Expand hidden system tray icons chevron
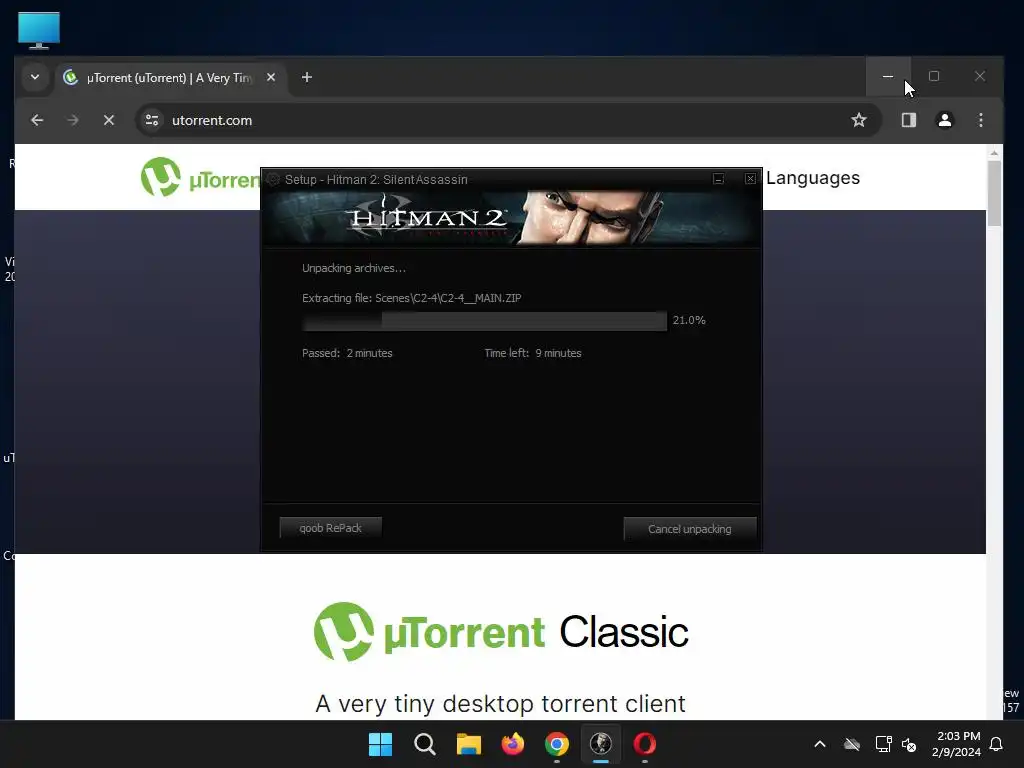The image size is (1024, 768). 820,744
